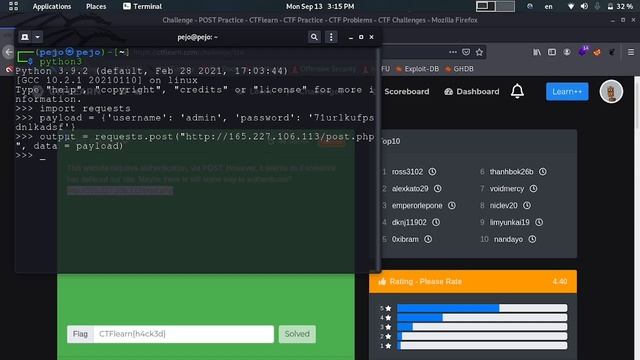Open the Places menu

[x=96, y=7]
